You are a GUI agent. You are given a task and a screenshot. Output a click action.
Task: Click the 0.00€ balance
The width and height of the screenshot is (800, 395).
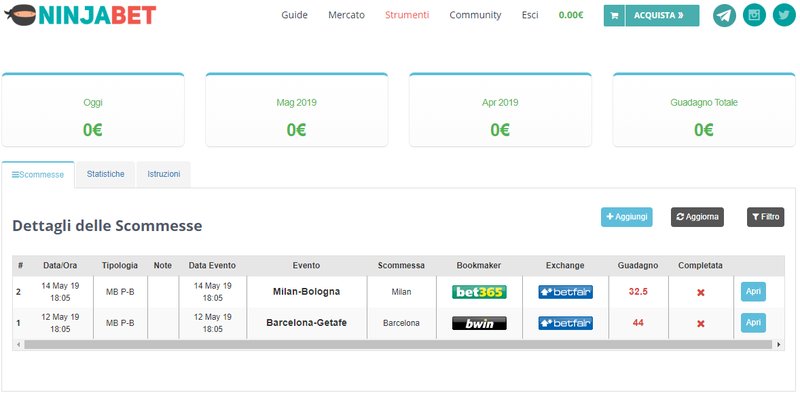(x=571, y=15)
